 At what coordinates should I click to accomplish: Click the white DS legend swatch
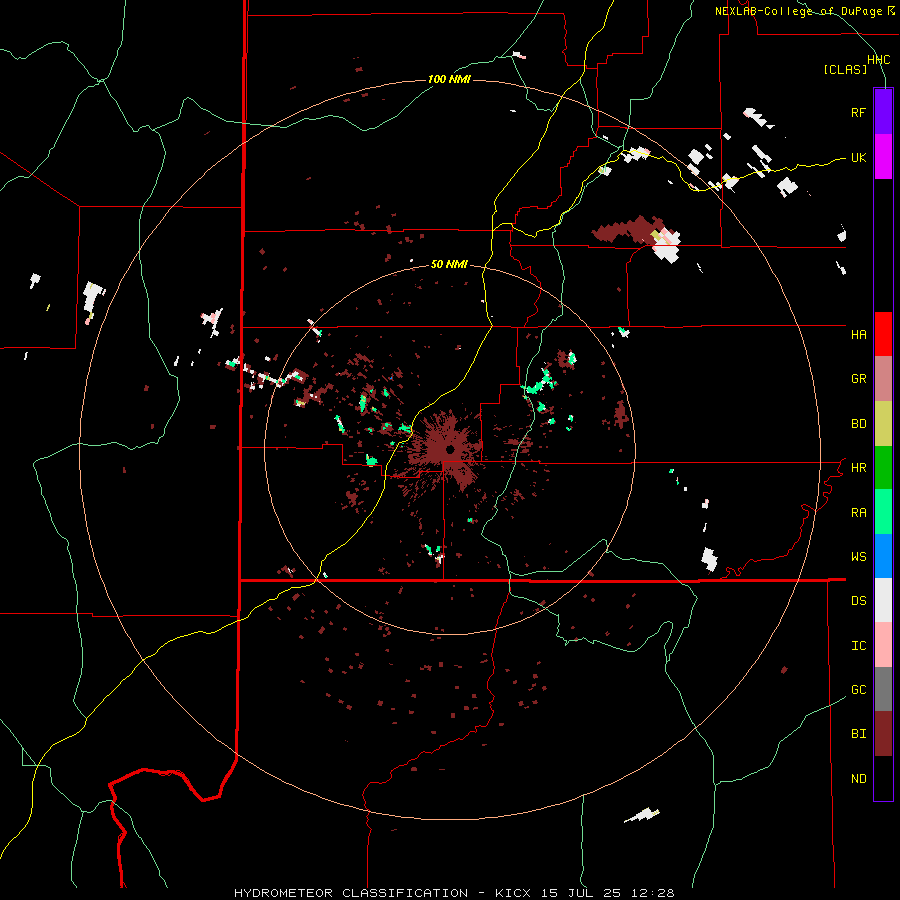pyautogui.click(x=883, y=600)
